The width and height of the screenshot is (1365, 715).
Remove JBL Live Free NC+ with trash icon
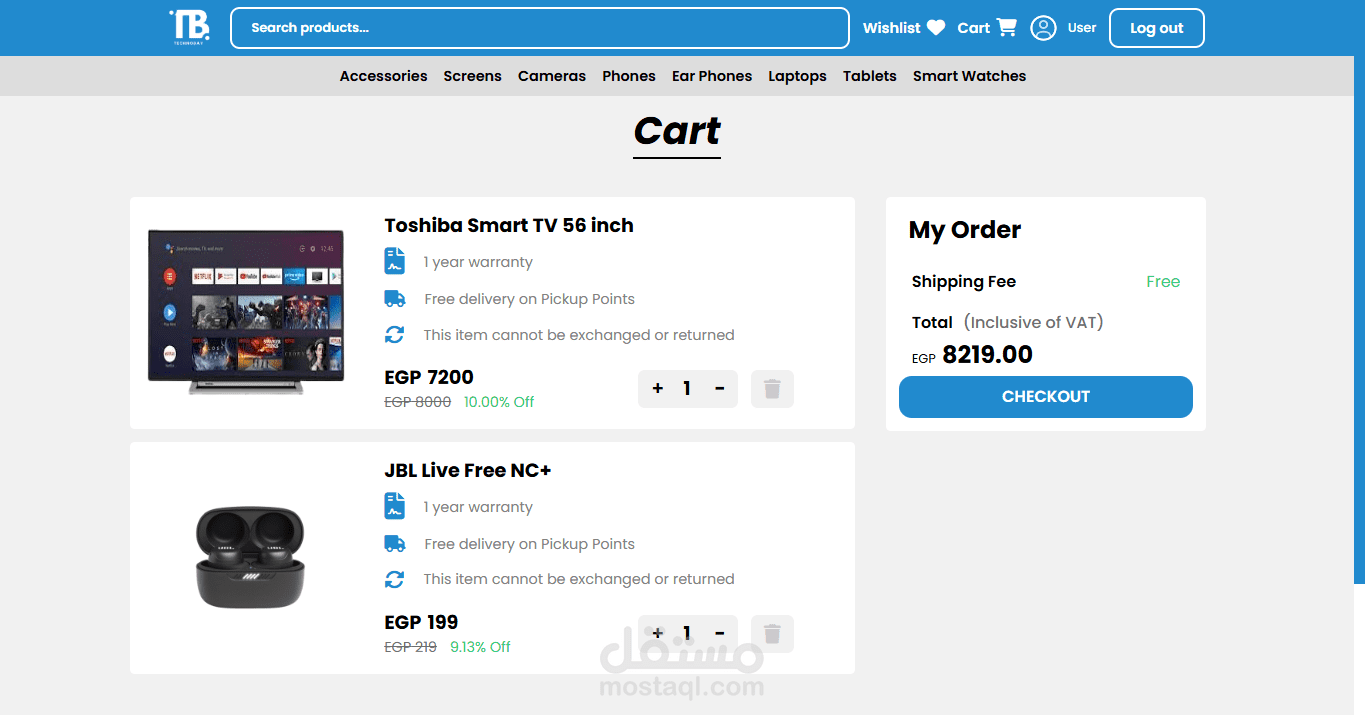point(772,634)
